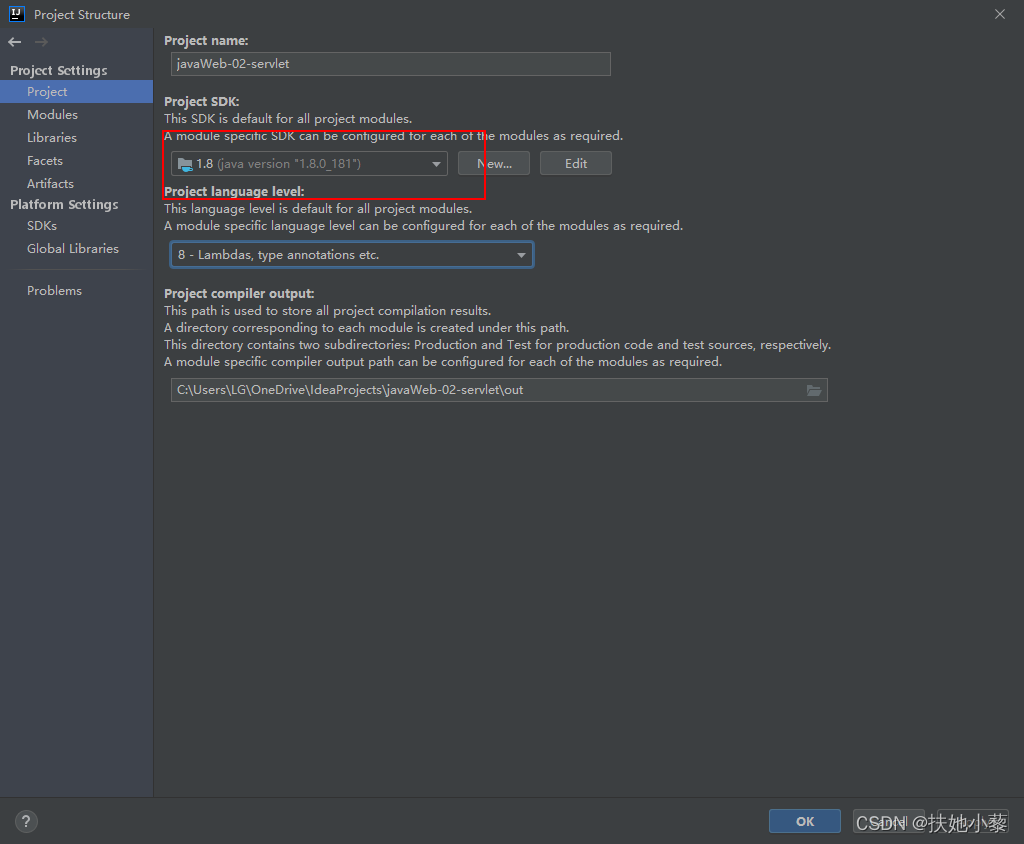Open the Libraries section
The height and width of the screenshot is (844, 1024).
pos(52,137)
